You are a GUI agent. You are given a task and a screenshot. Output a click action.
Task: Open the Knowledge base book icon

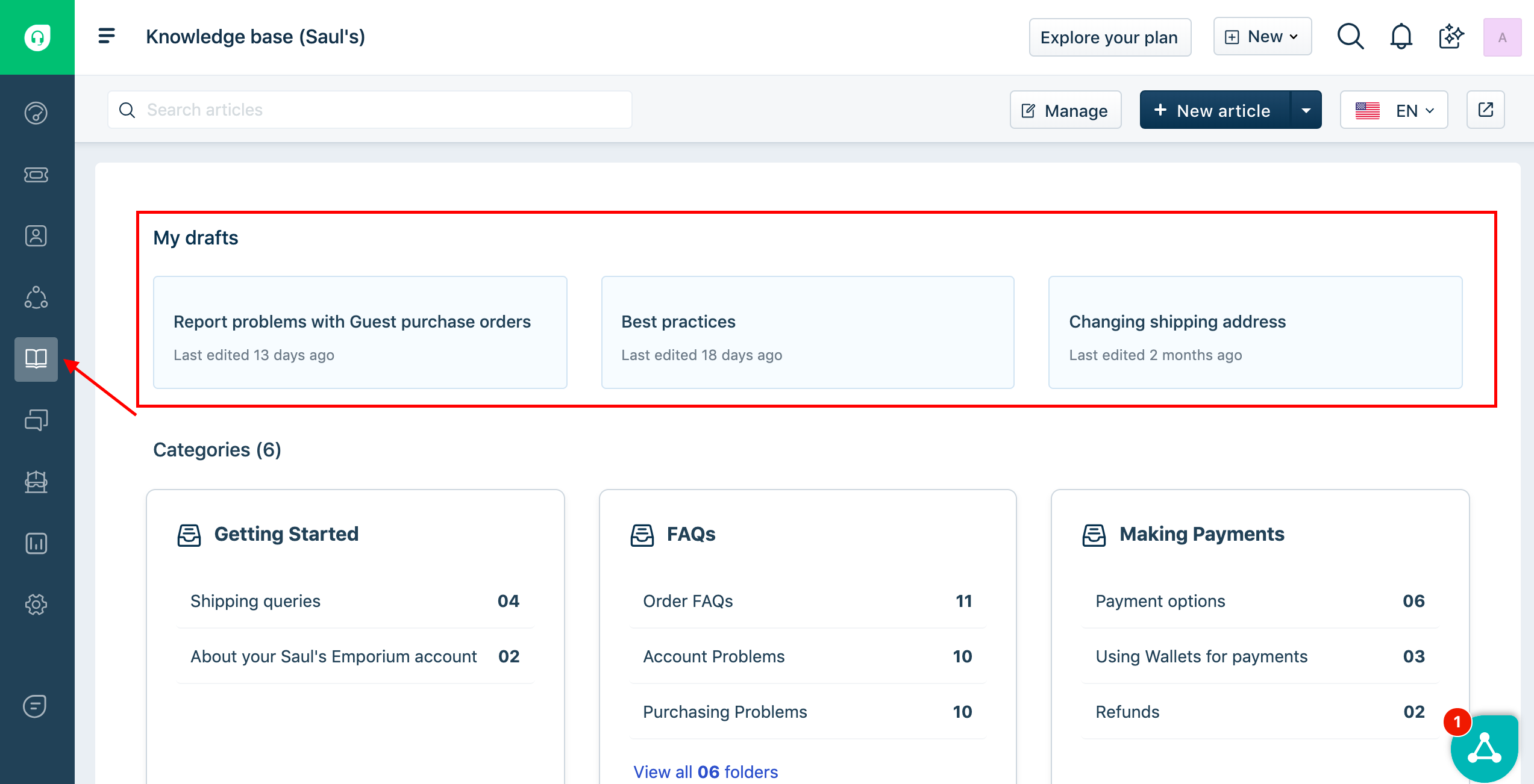tap(36, 359)
